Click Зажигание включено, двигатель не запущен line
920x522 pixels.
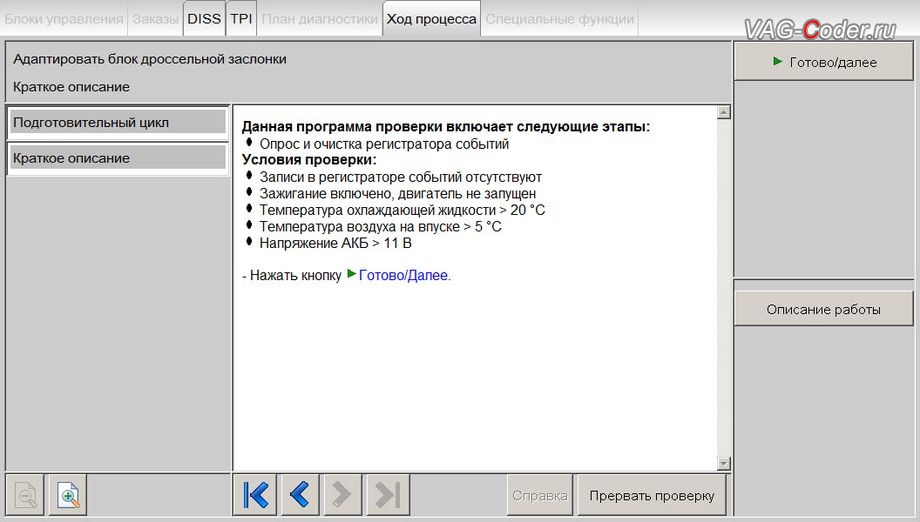[397, 194]
